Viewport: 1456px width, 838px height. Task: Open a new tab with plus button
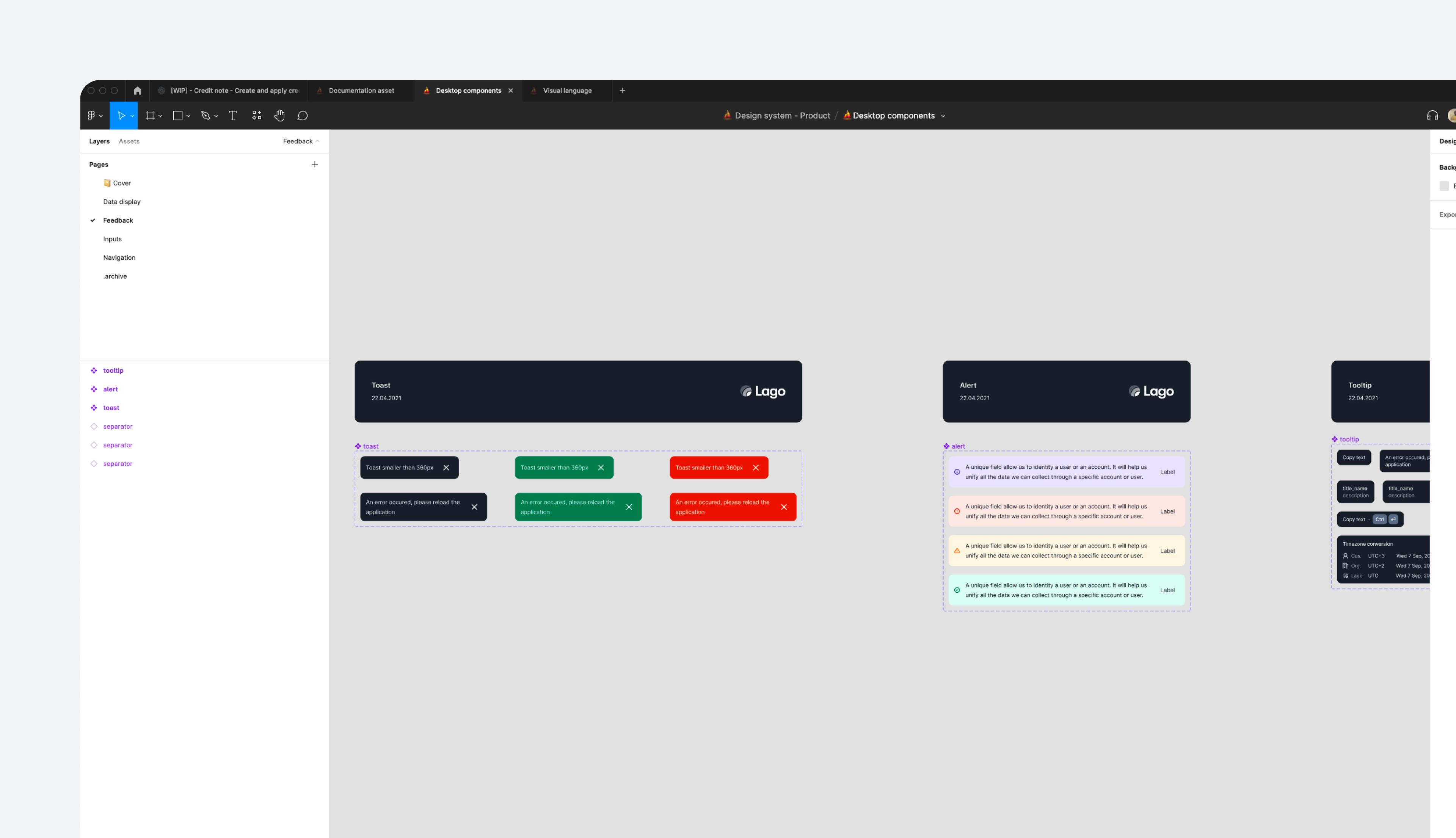click(622, 90)
